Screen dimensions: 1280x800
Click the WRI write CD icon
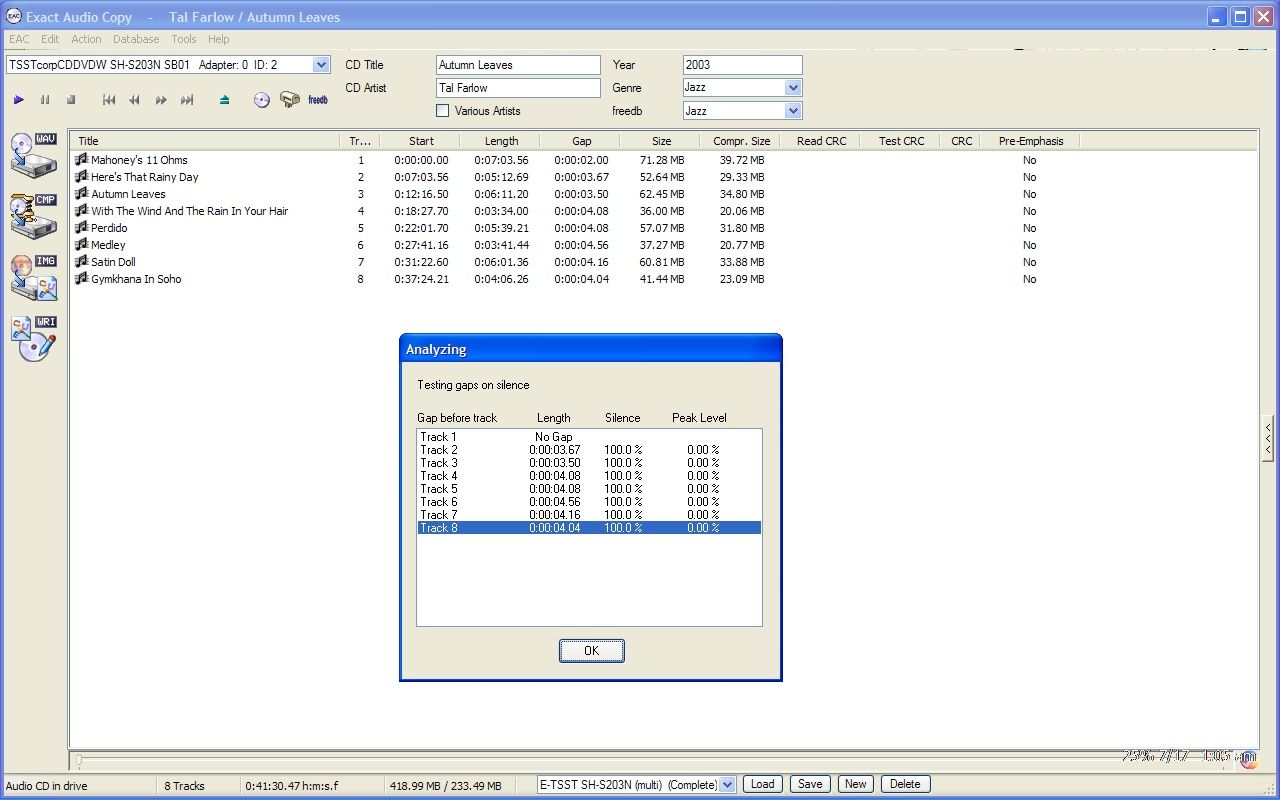click(33, 339)
